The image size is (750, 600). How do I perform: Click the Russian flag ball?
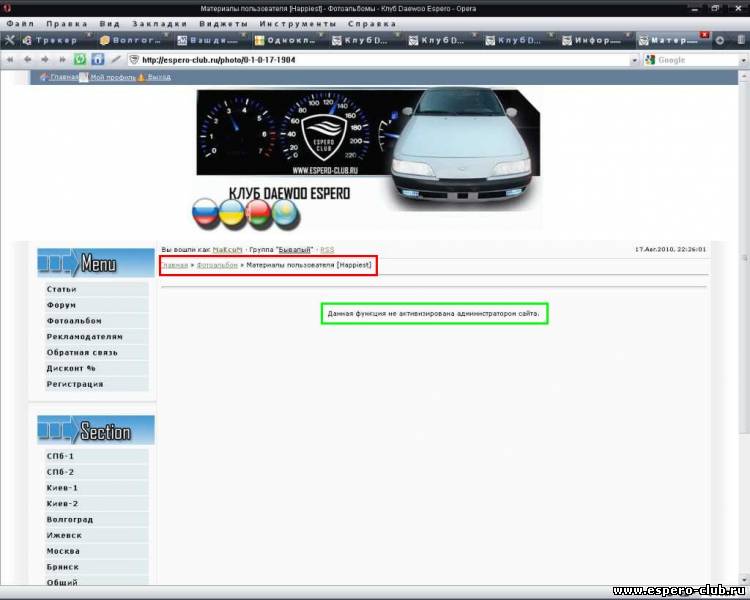click(205, 211)
